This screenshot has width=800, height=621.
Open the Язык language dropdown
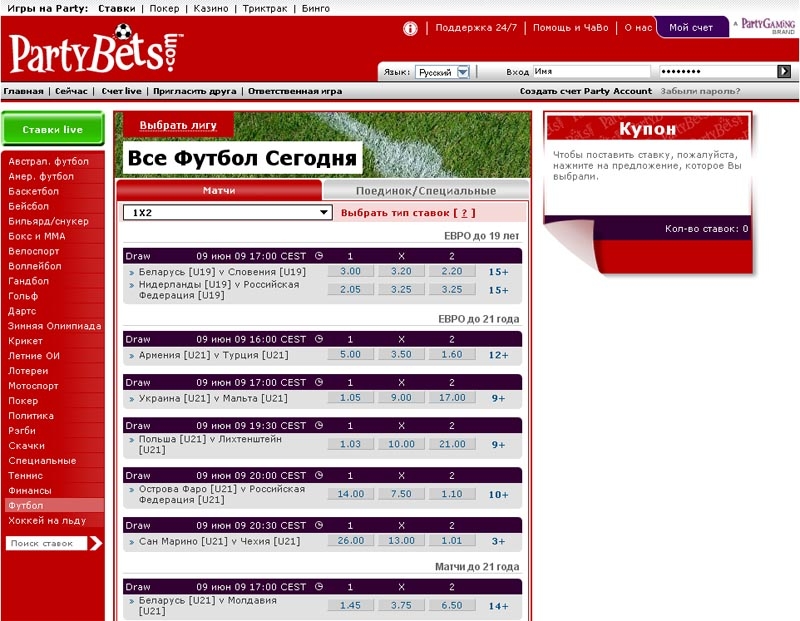463,72
